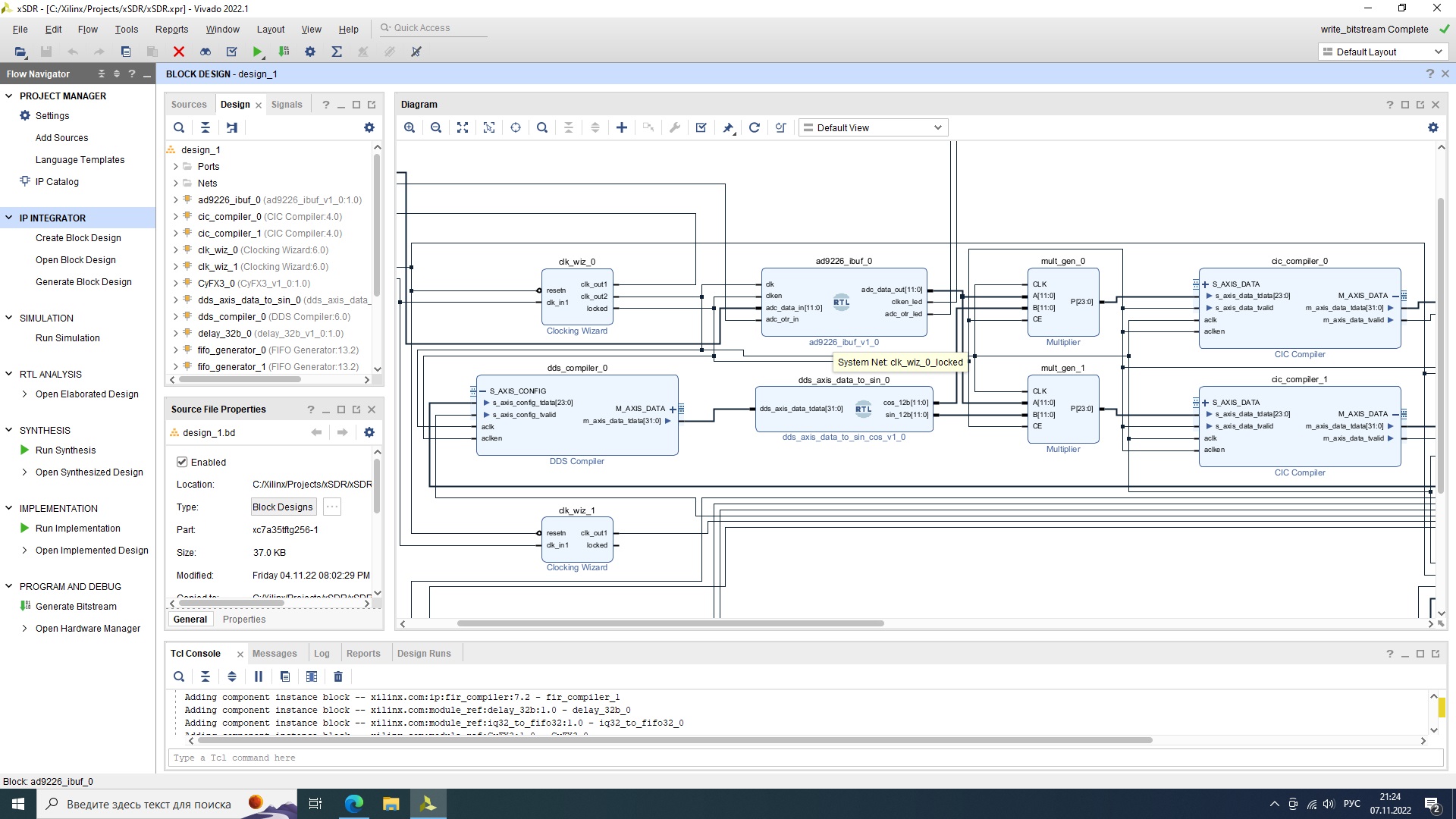Click the binoculars Find icon in main toolbar
1456x819 pixels.
coord(206,52)
